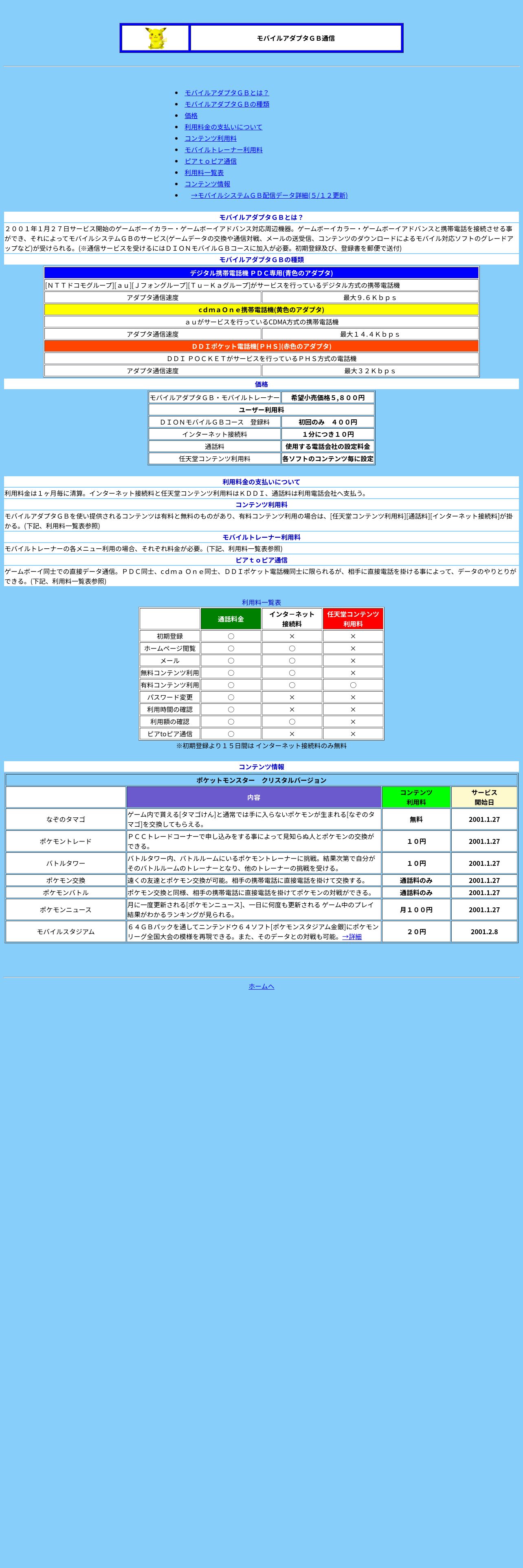523x1568 pixels.
Task: Click the 各ソフトのコンテンツ毎に設定 cell
Action: (327, 458)
